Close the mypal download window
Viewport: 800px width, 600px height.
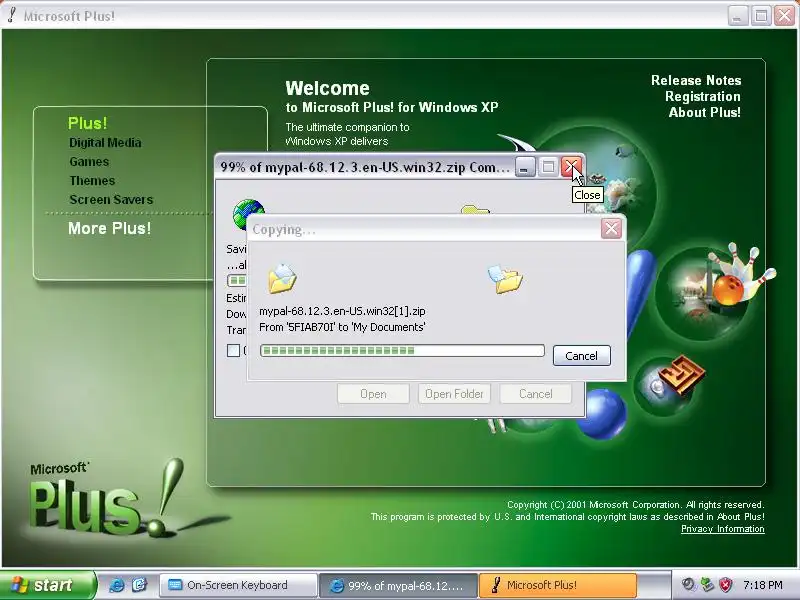coord(572,167)
